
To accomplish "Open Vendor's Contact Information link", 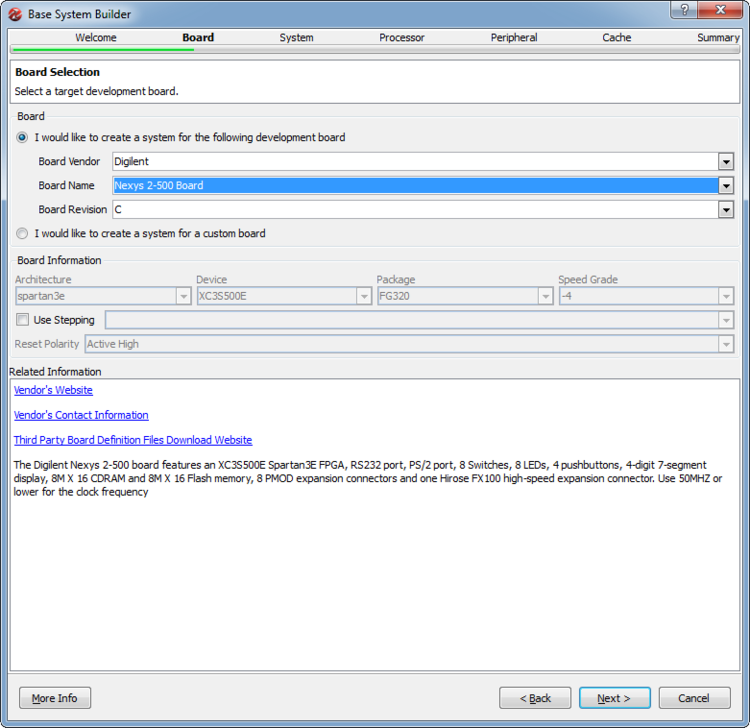I will (81, 415).
